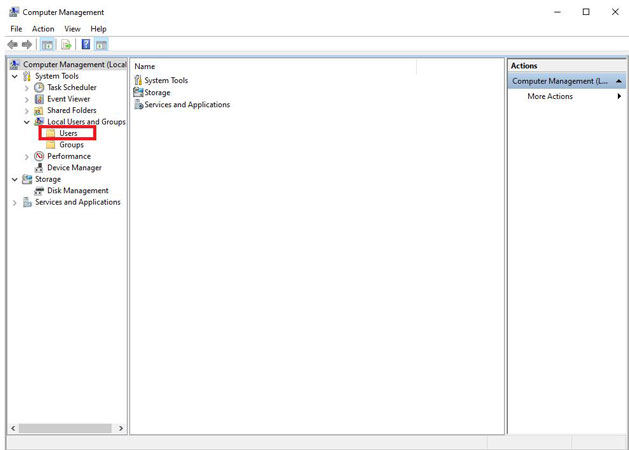The width and height of the screenshot is (629, 450).
Task: Click the Export List toolbar icon
Action: pos(67,44)
